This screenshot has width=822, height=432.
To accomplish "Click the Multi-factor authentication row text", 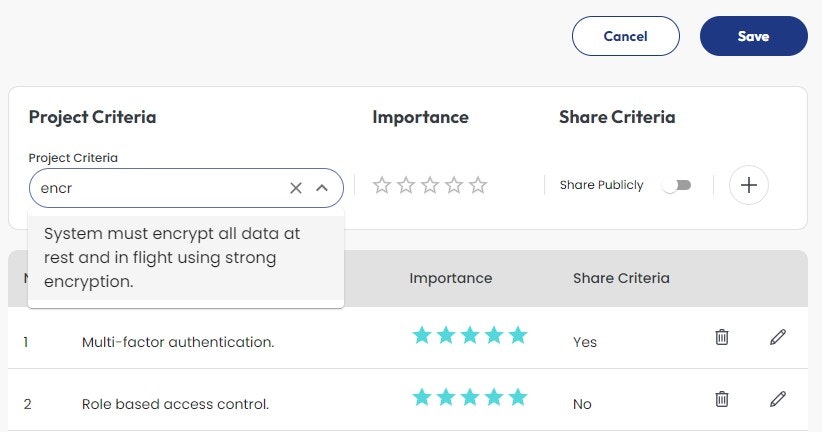I will [x=178, y=342].
